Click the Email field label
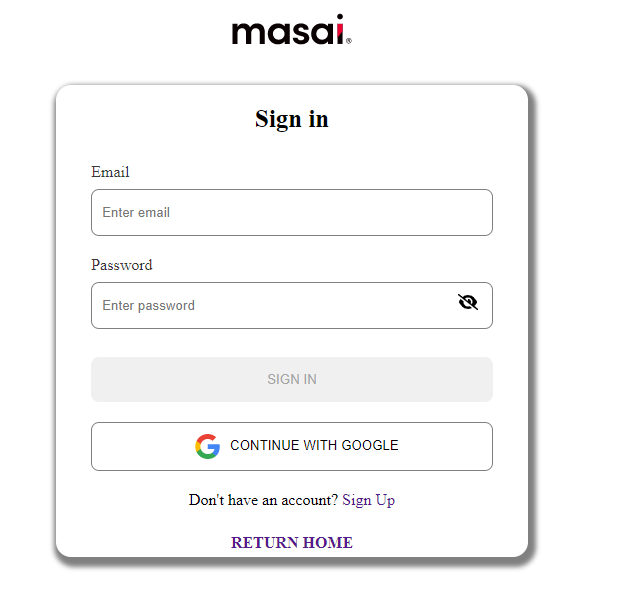This screenshot has height=610, width=618. [x=110, y=172]
